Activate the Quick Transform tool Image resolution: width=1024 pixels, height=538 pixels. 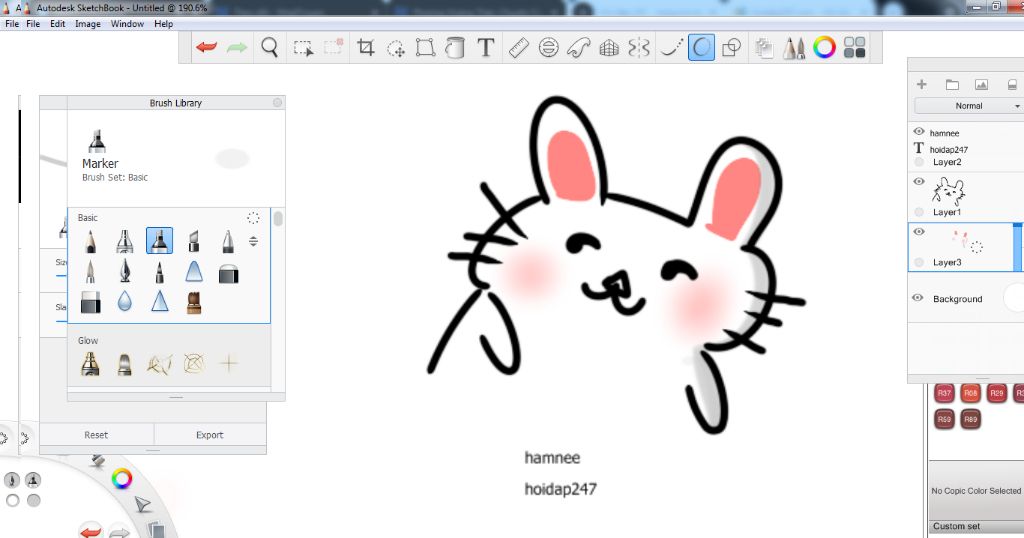pyautogui.click(x=396, y=48)
